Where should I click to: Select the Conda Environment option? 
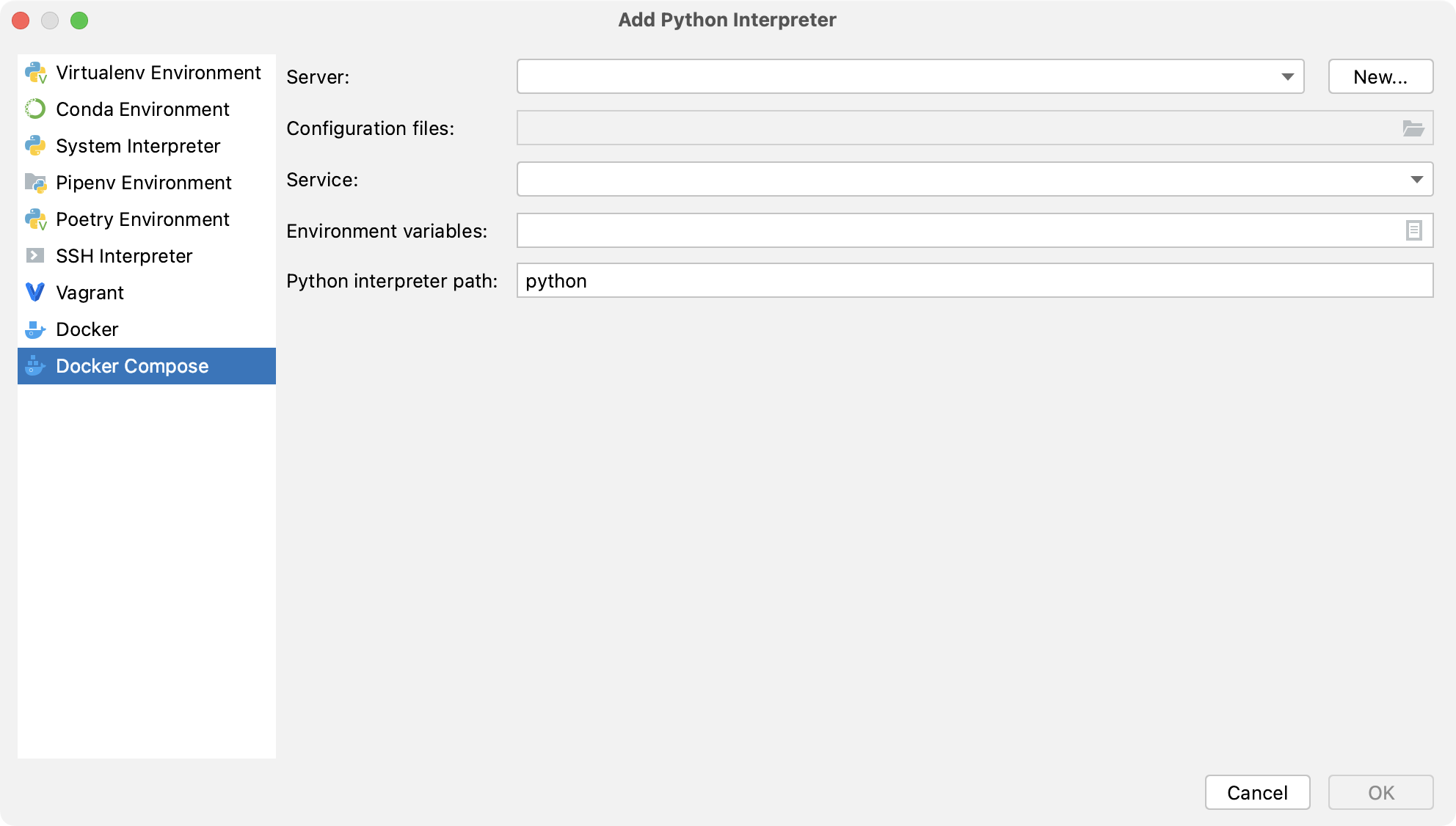click(x=143, y=108)
